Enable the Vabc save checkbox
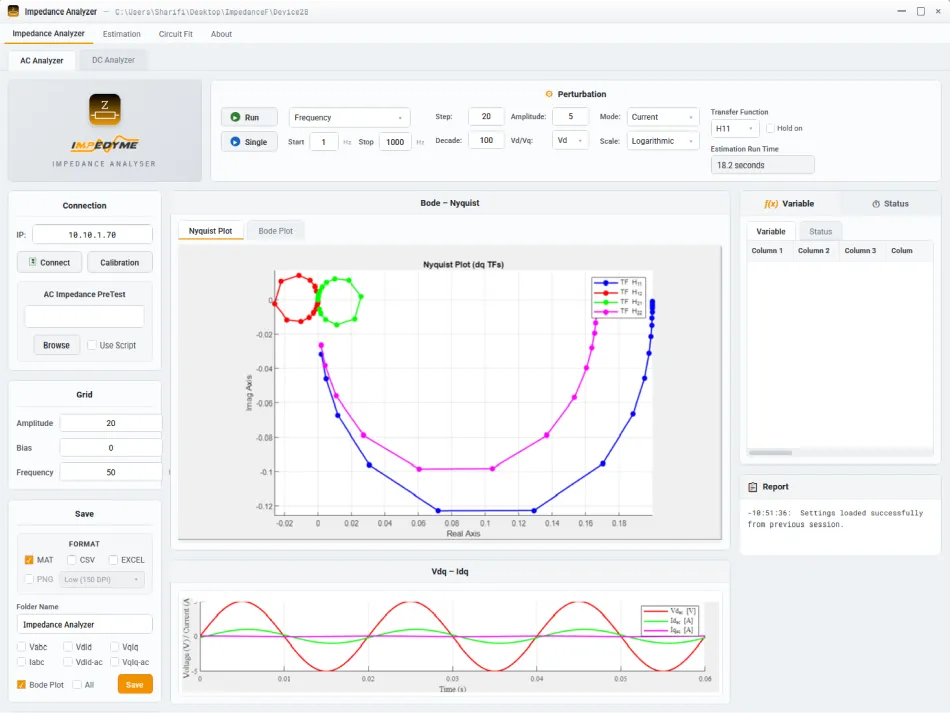This screenshot has height=713, width=950. 21,647
